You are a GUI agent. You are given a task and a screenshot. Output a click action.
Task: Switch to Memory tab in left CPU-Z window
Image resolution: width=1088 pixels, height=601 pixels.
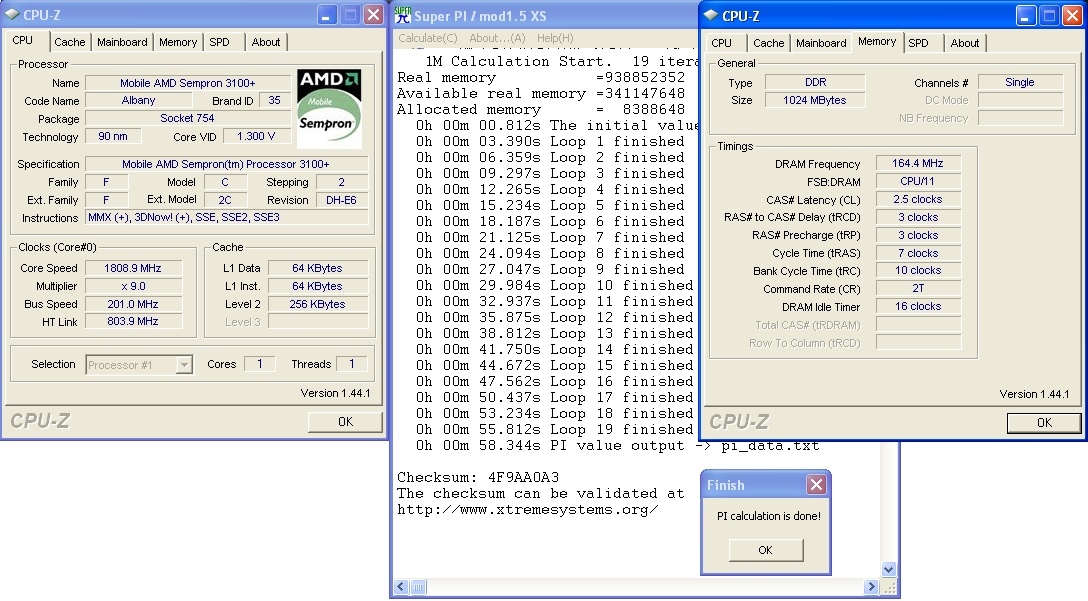[x=178, y=42]
